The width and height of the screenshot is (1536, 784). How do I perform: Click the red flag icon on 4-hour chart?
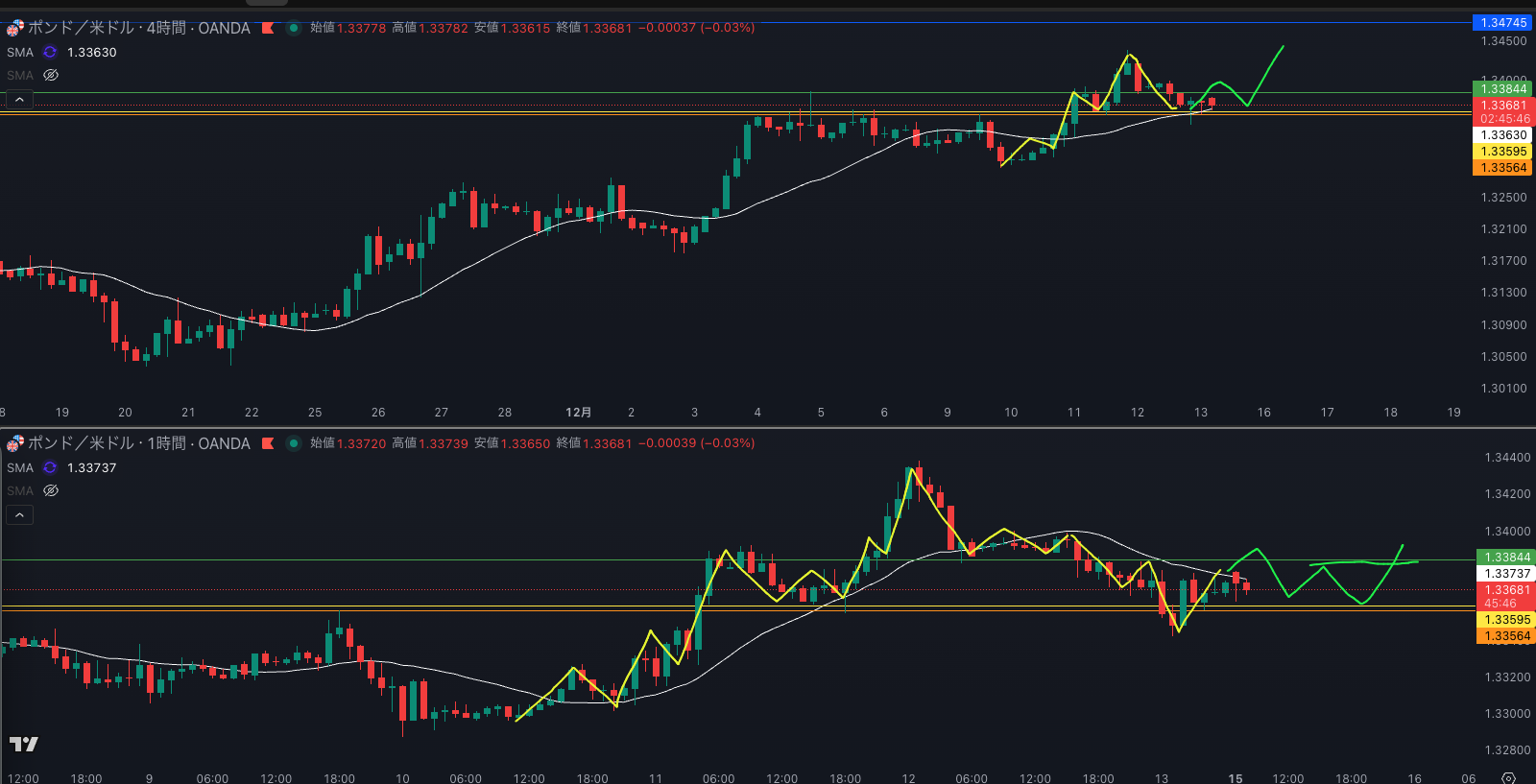click(268, 28)
